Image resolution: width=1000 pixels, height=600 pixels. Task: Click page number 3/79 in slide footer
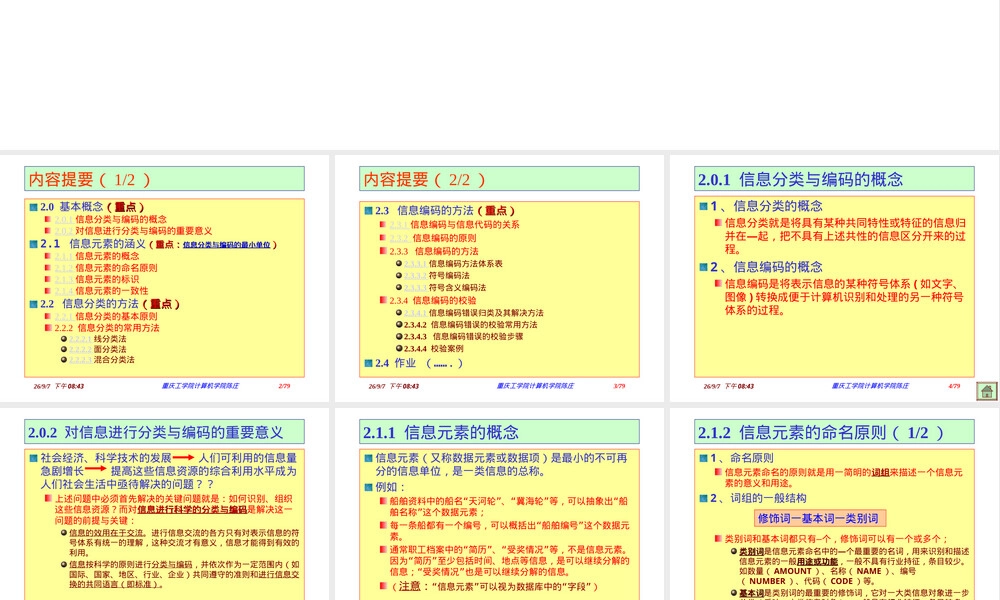[x=619, y=386]
